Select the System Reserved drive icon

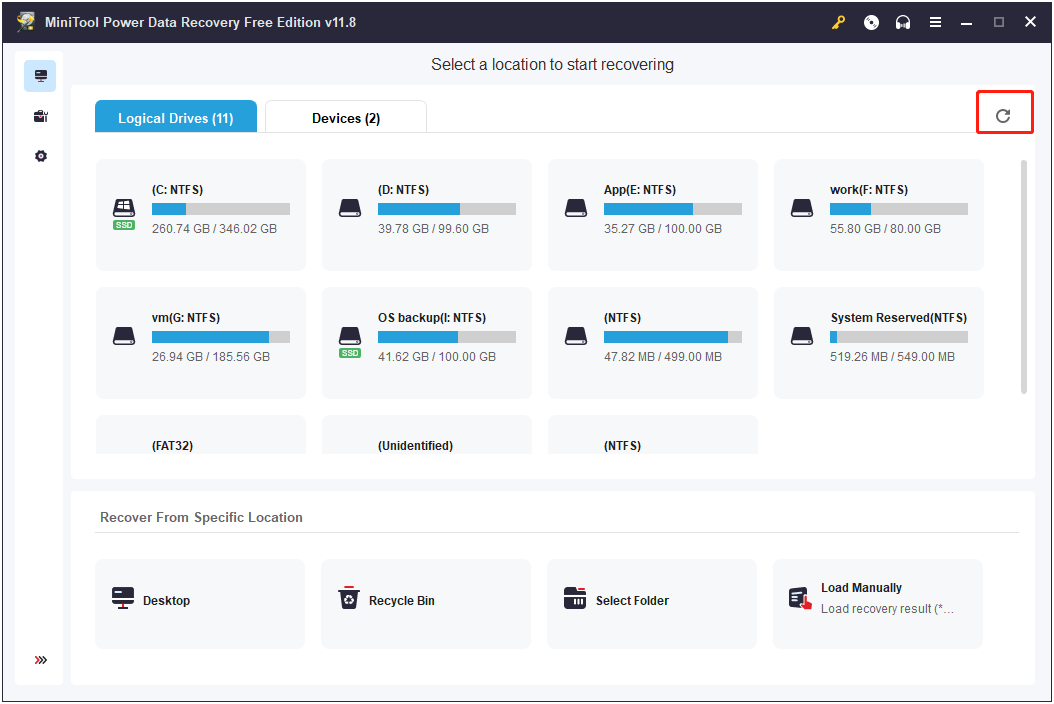tap(801, 336)
